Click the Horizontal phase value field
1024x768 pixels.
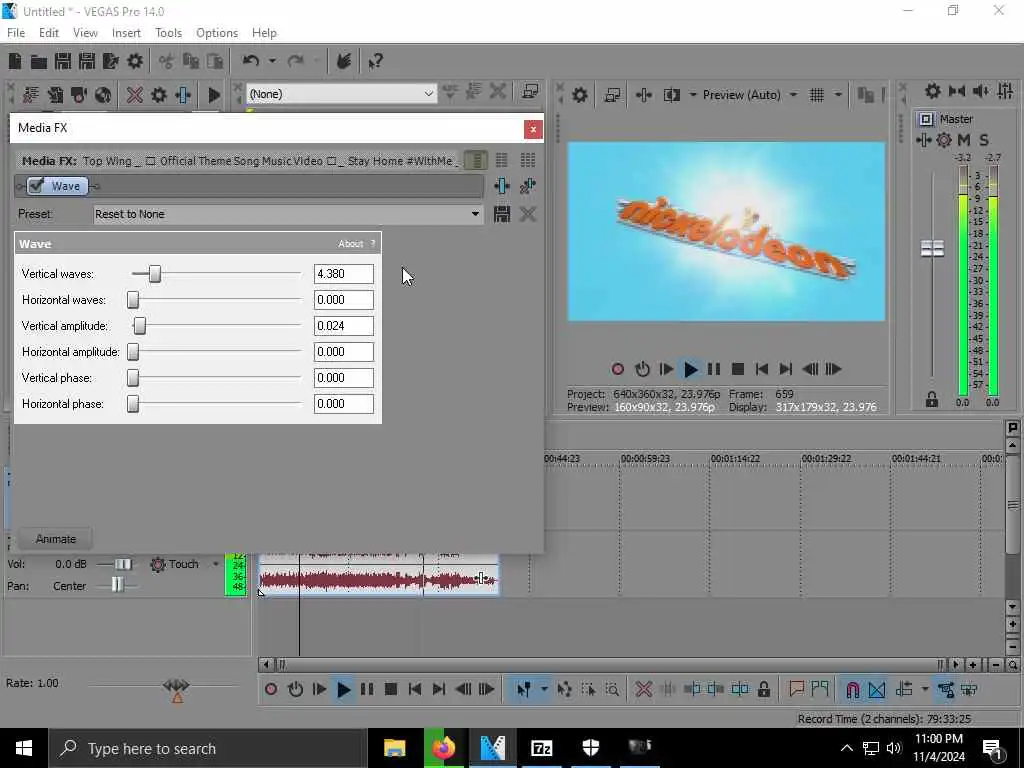click(344, 404)
